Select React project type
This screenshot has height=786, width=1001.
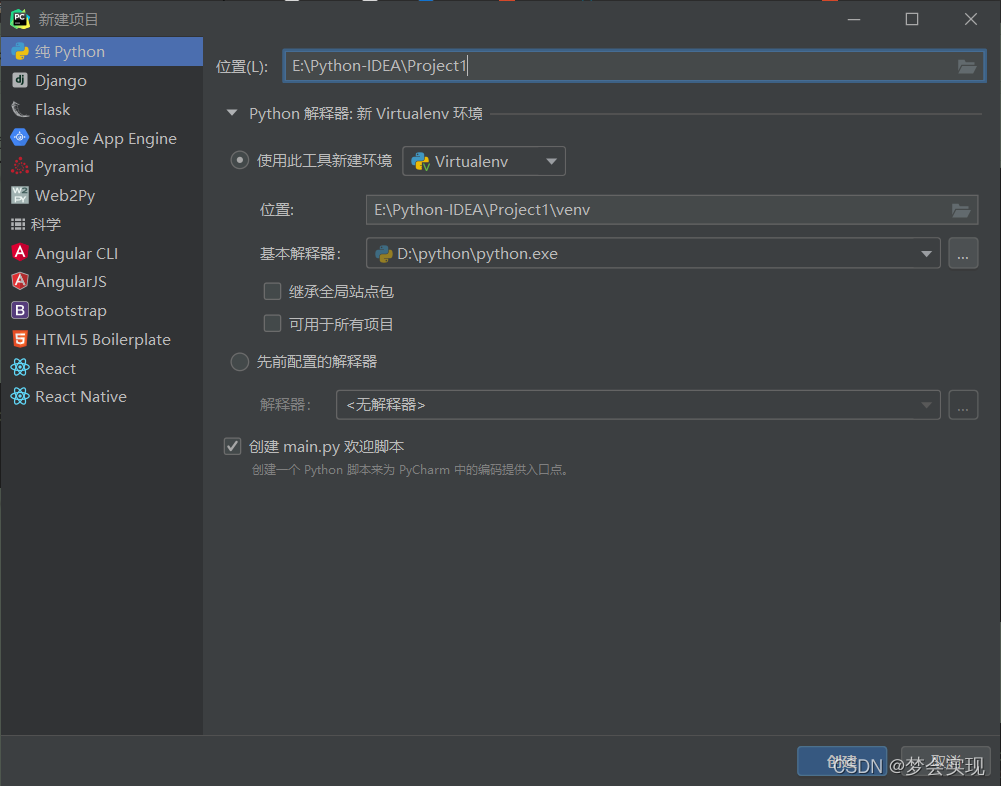pyautogui.click(x=102, y=368)
